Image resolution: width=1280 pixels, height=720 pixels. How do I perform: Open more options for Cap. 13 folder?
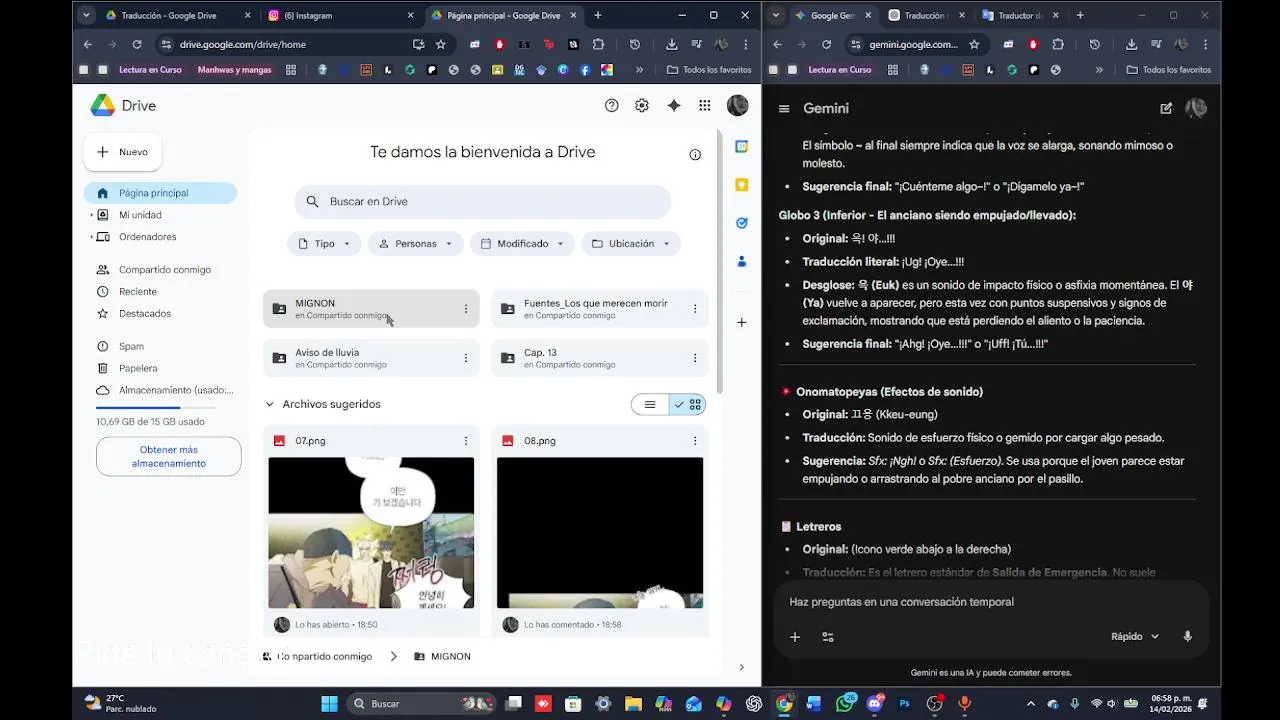[695, 358]
